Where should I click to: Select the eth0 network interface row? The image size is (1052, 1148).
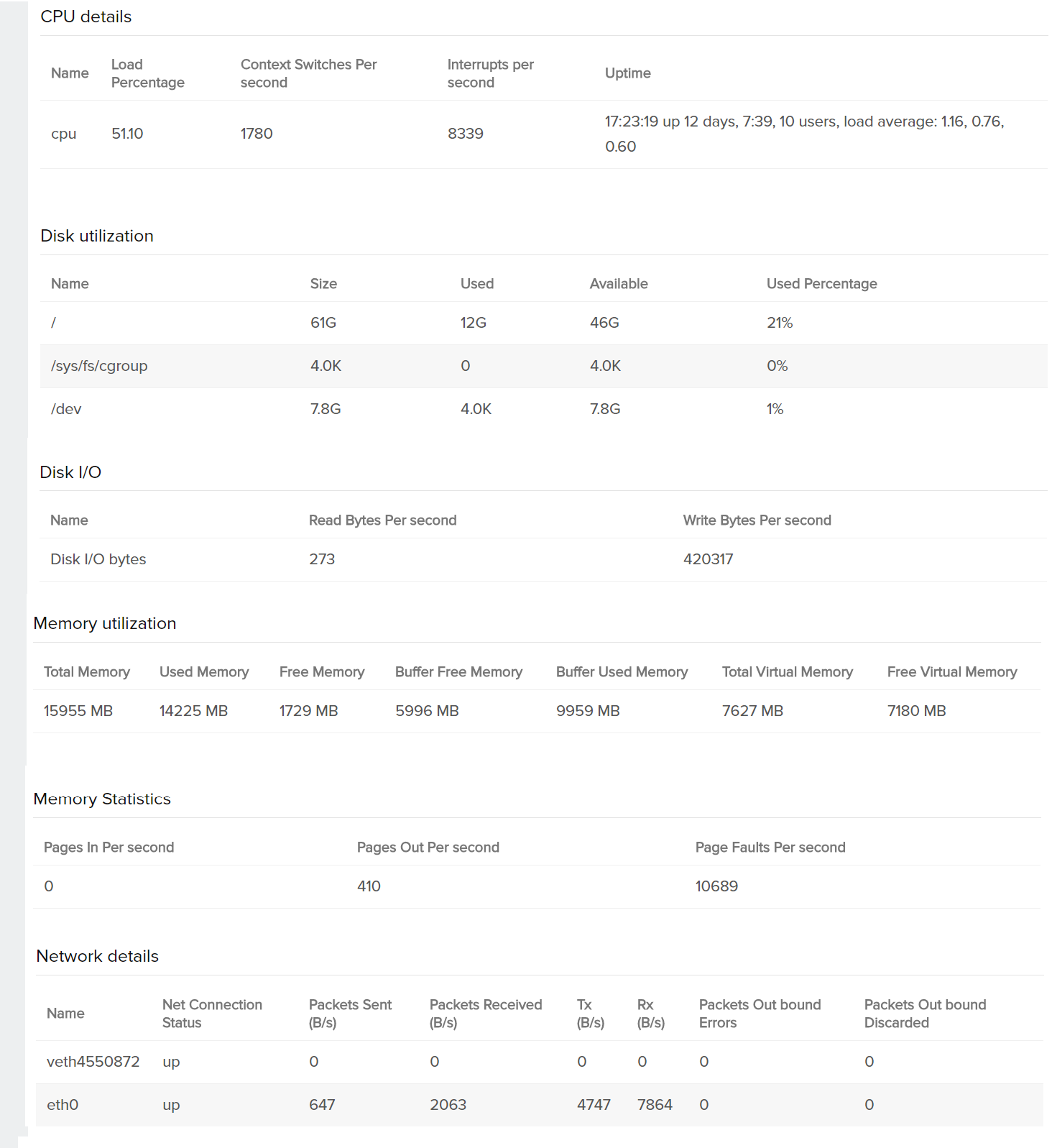click(x=63, y=1105)
